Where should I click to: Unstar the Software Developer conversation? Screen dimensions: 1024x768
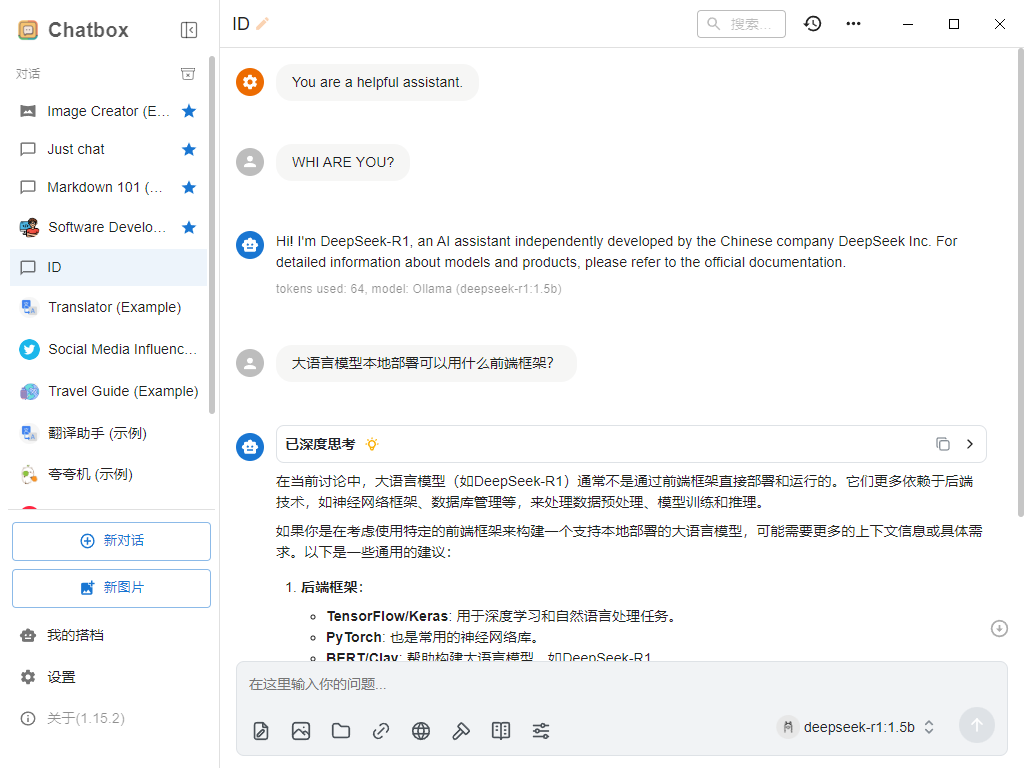(x=189, y=227)
